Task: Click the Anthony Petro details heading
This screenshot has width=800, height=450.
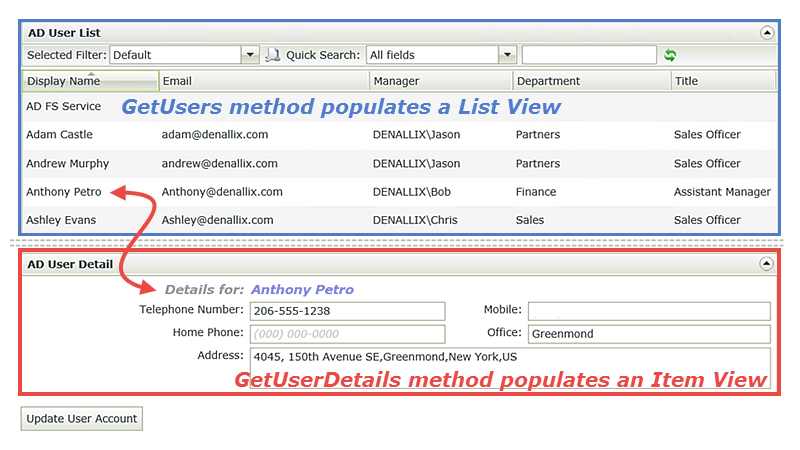Action: (302, 289)
